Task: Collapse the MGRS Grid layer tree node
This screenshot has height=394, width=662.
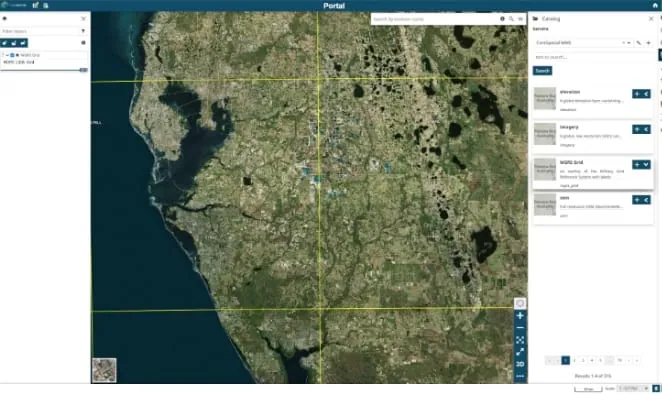Action: click(7, 55)
